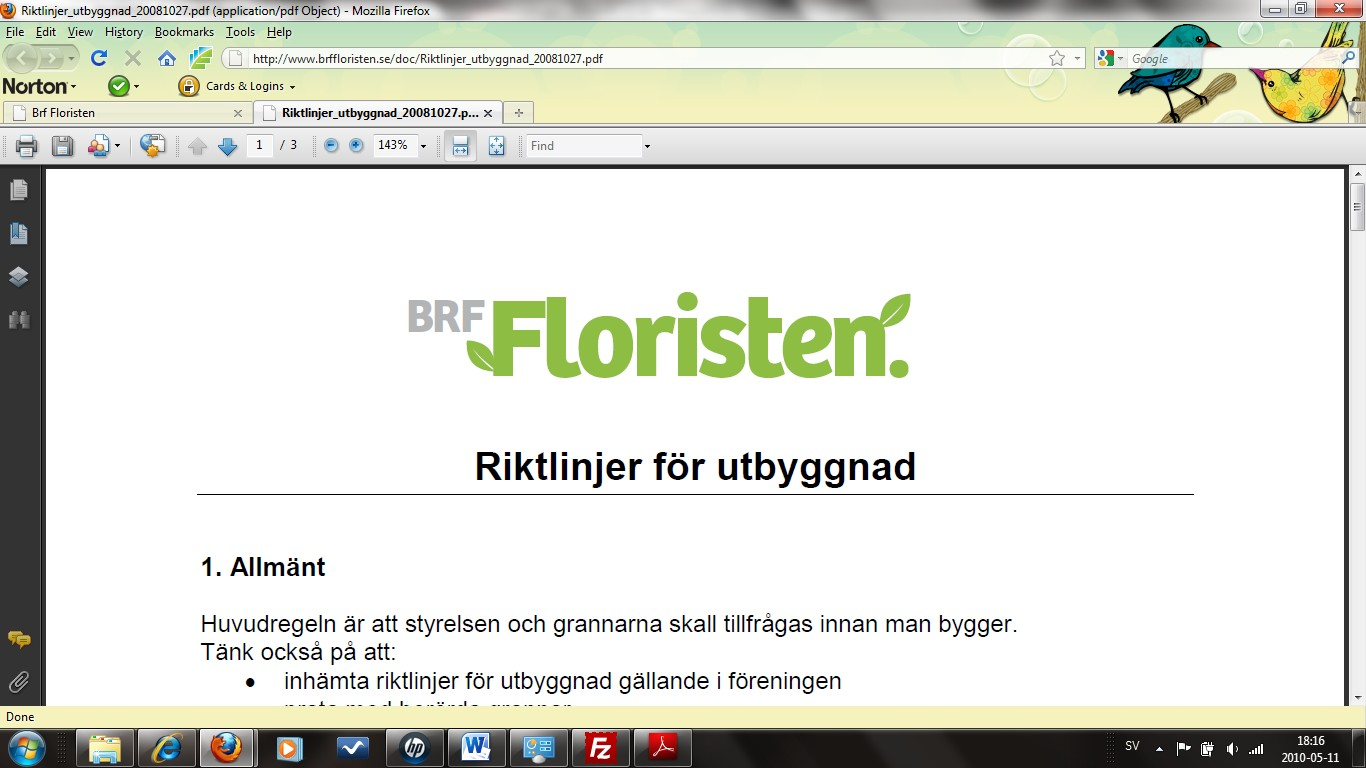Close the Brf Floristen tab

pos(238,113)
